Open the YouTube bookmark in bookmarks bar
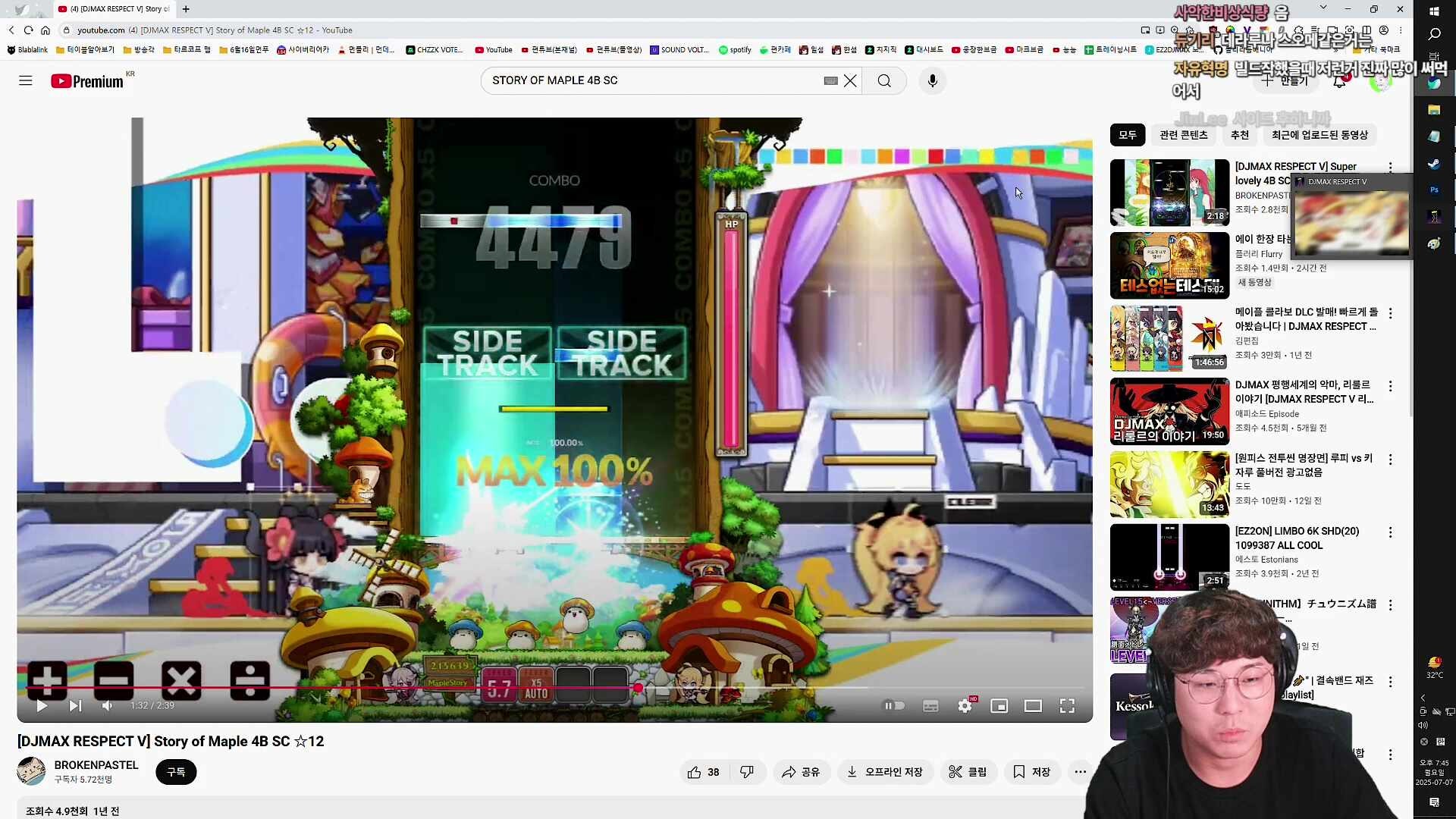The image size is (1456, 819). 494,50
